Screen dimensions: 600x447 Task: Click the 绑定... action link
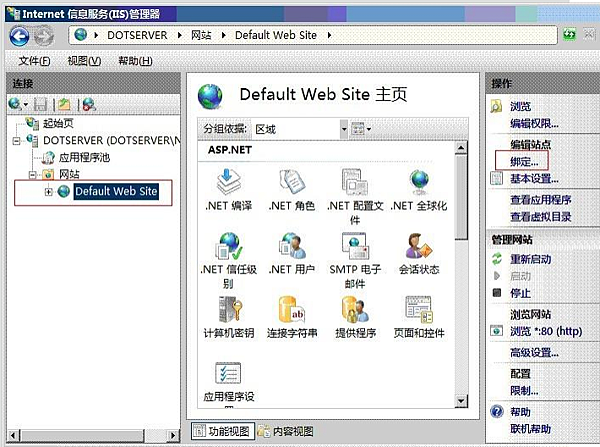[524, 162]
